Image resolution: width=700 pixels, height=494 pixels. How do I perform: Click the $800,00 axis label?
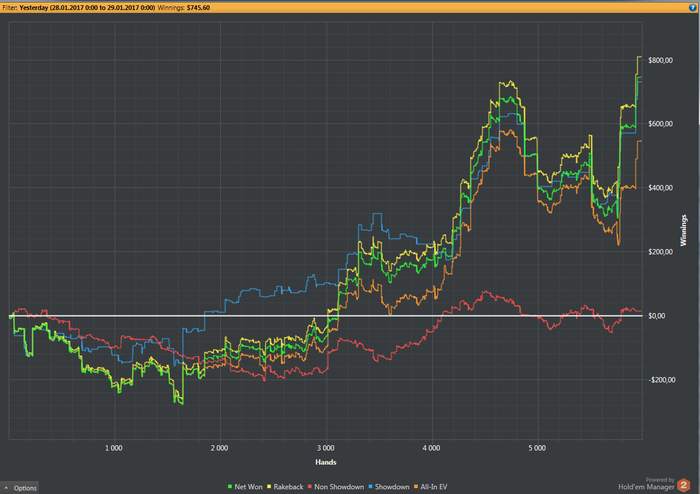[x=660, y=60]
